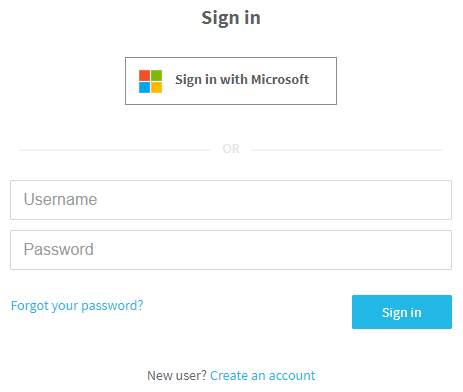Click the divider line right of OR
The height and width of the screenshot is (392, 463).
click(347, 150)
